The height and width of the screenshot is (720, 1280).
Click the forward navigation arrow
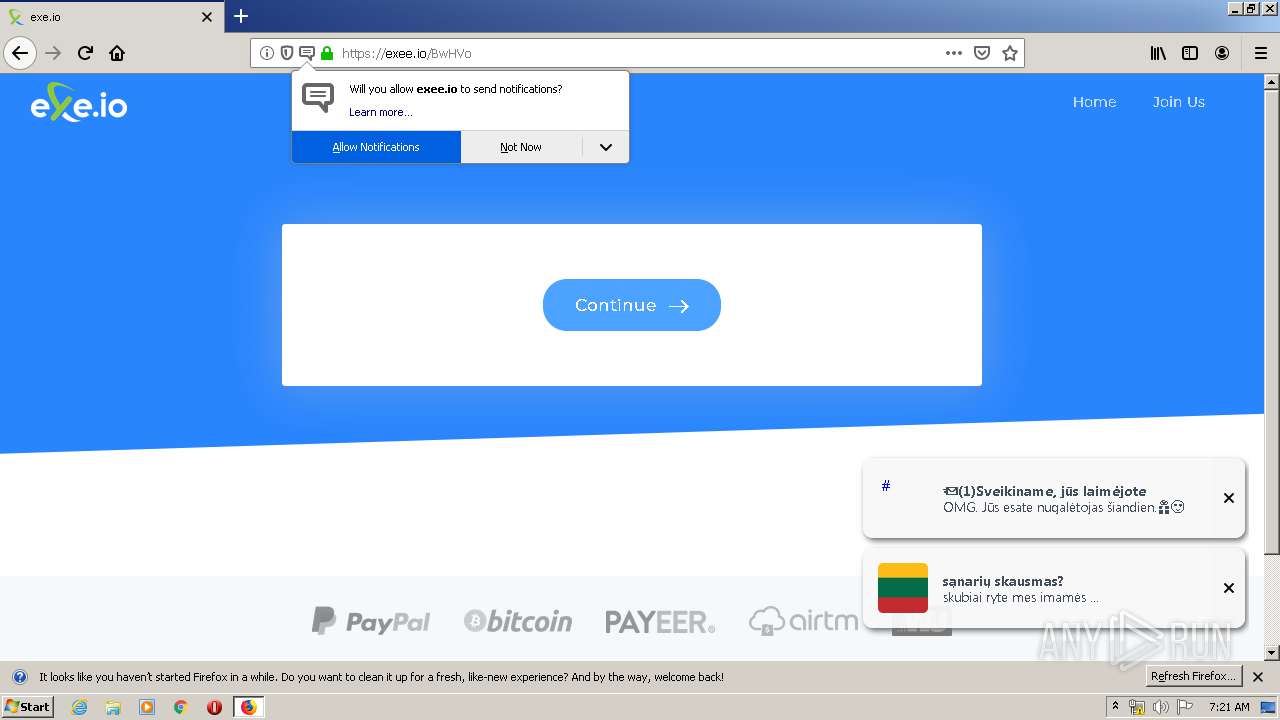pos(54,53)
